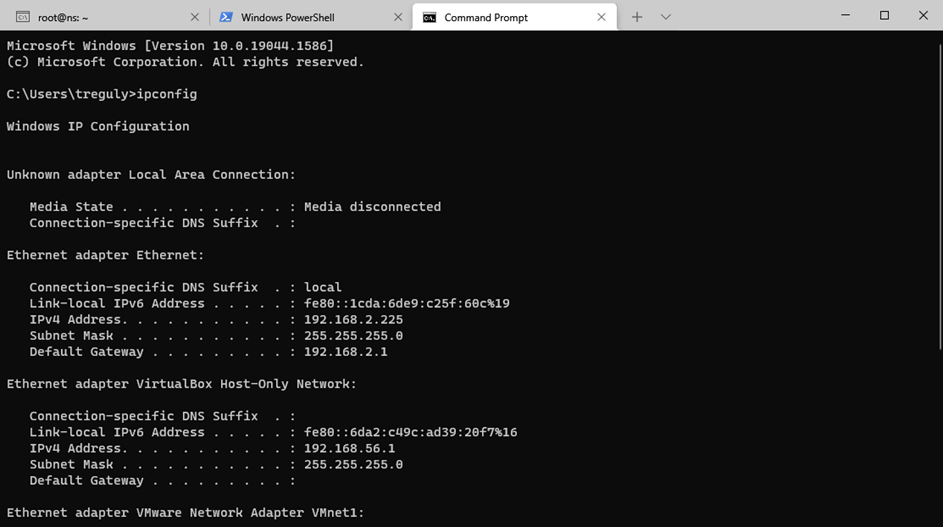The width and height of the screenshot is (943, 527).
Task: Expand the new tab profile dropdown chevron
Action: tap(666, 17)
